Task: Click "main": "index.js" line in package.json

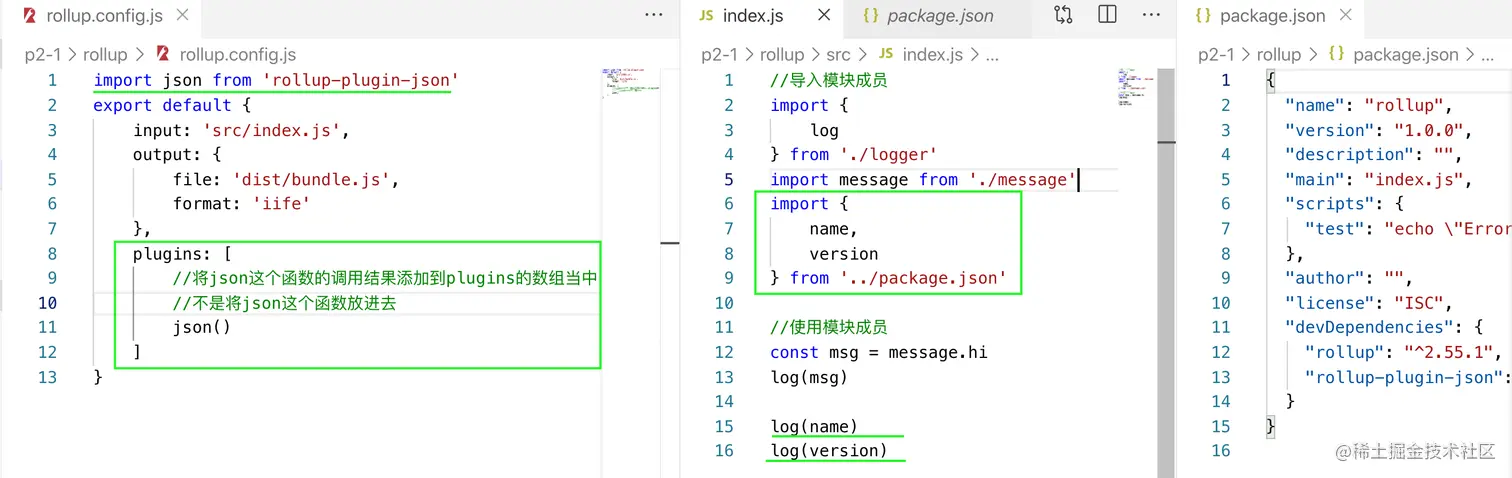Action: [1378, 180]
